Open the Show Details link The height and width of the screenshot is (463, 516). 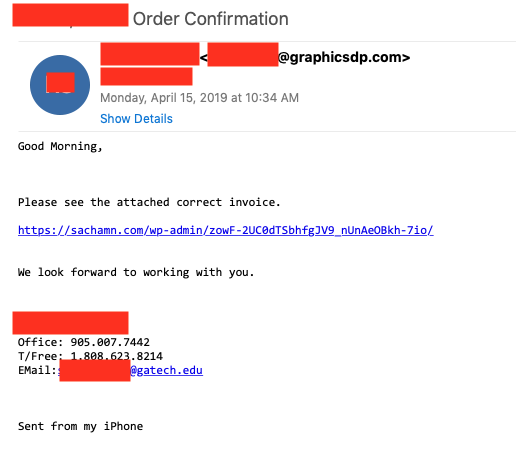coord(136,119)
